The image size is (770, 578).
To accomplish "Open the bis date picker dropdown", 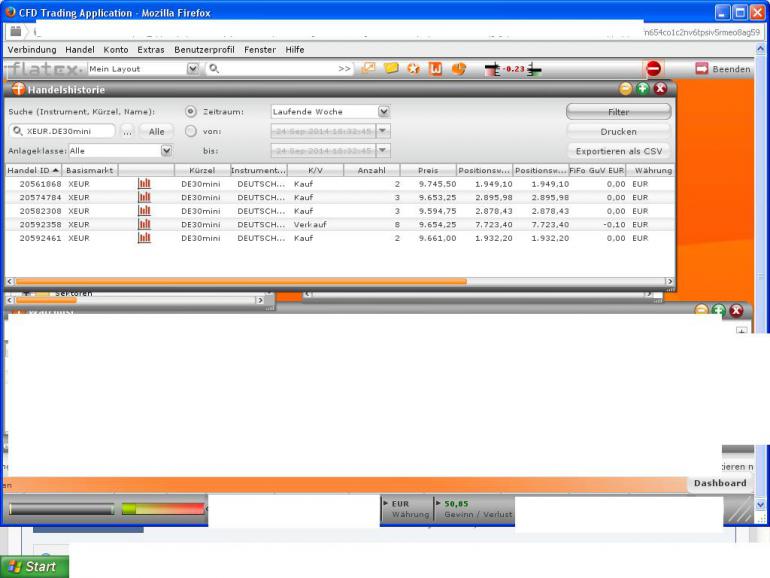I will click(383, 150).
